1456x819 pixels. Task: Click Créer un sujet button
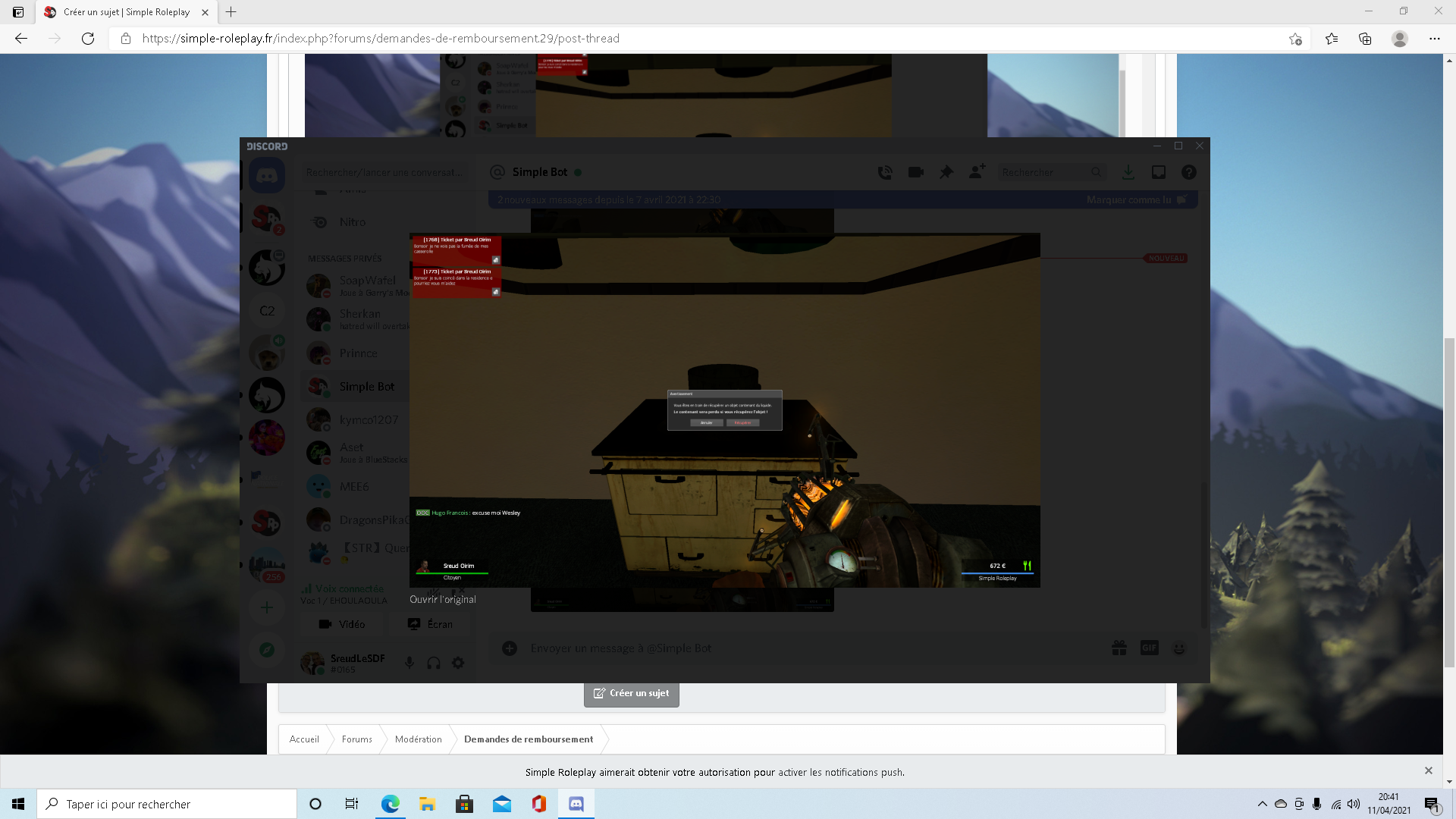pyautogui.click(x=632, y=693)
